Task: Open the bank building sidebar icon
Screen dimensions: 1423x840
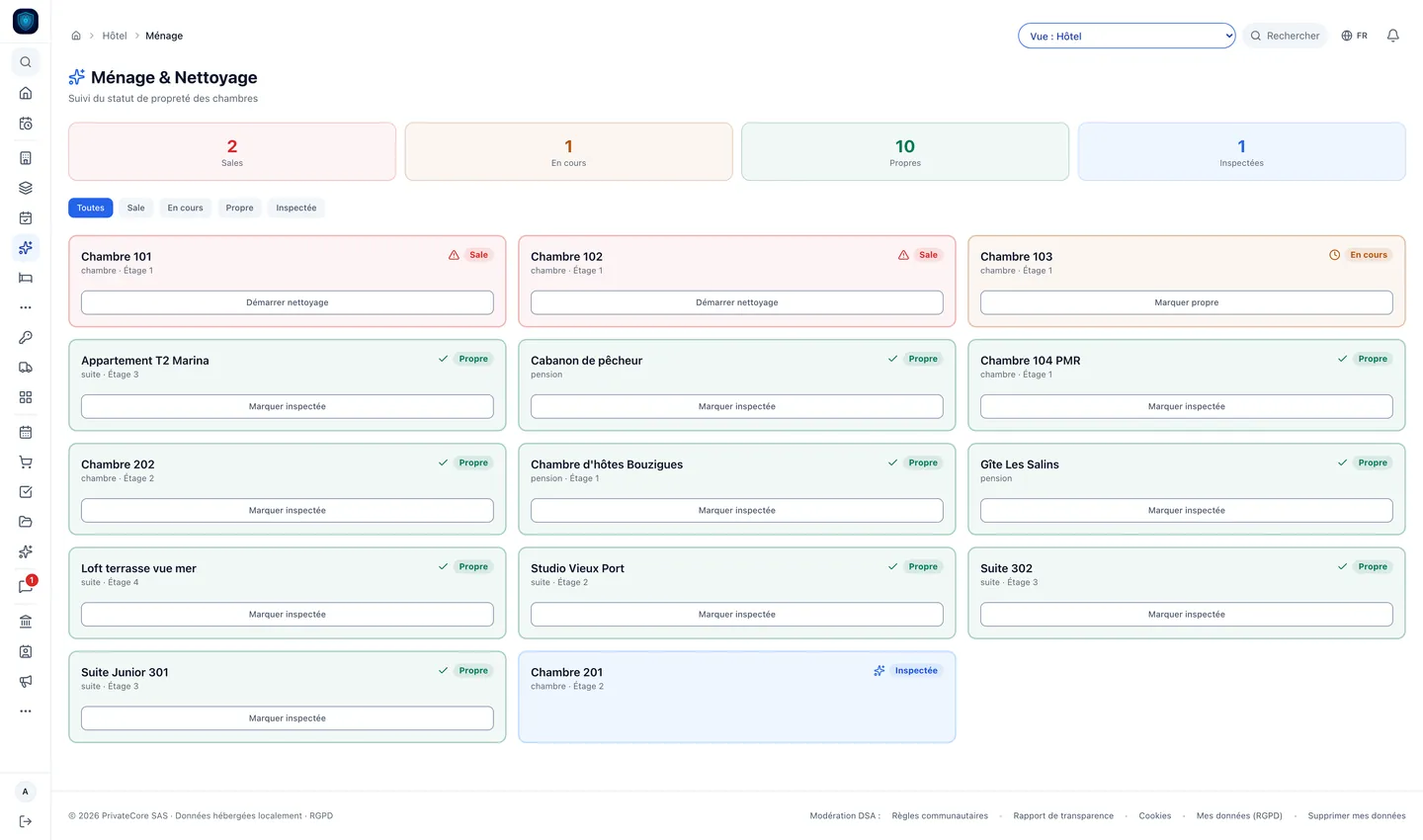Action: pyautogui.click(x=26, y=622)
